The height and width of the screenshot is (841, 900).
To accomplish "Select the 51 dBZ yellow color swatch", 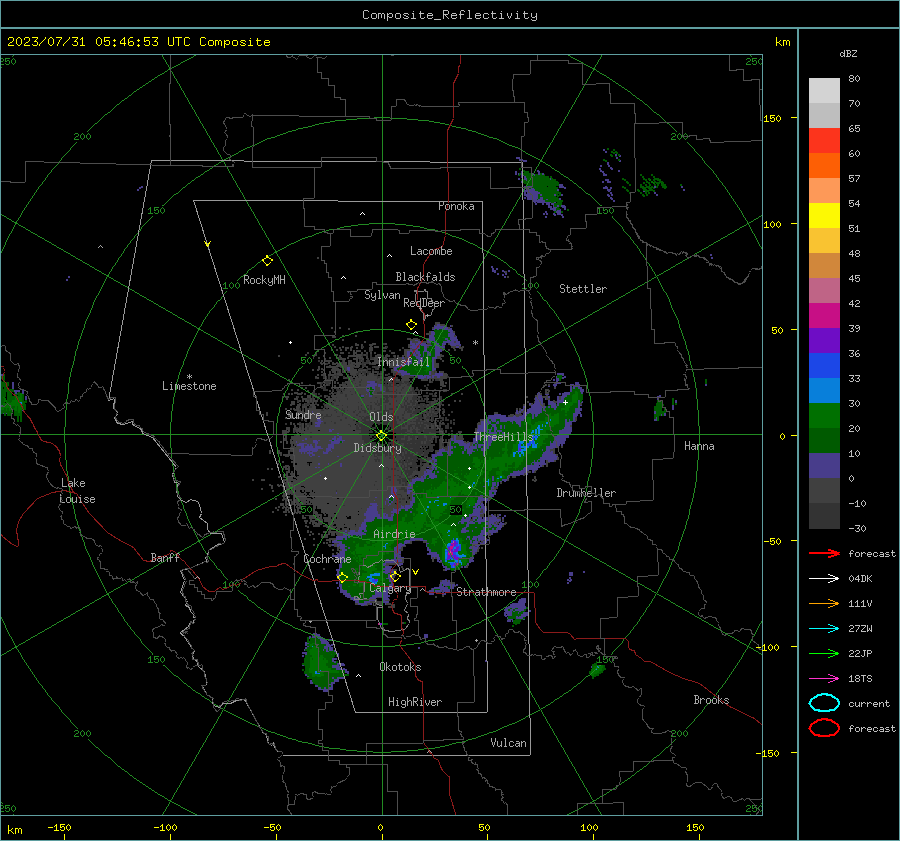I will pos(824,215).
